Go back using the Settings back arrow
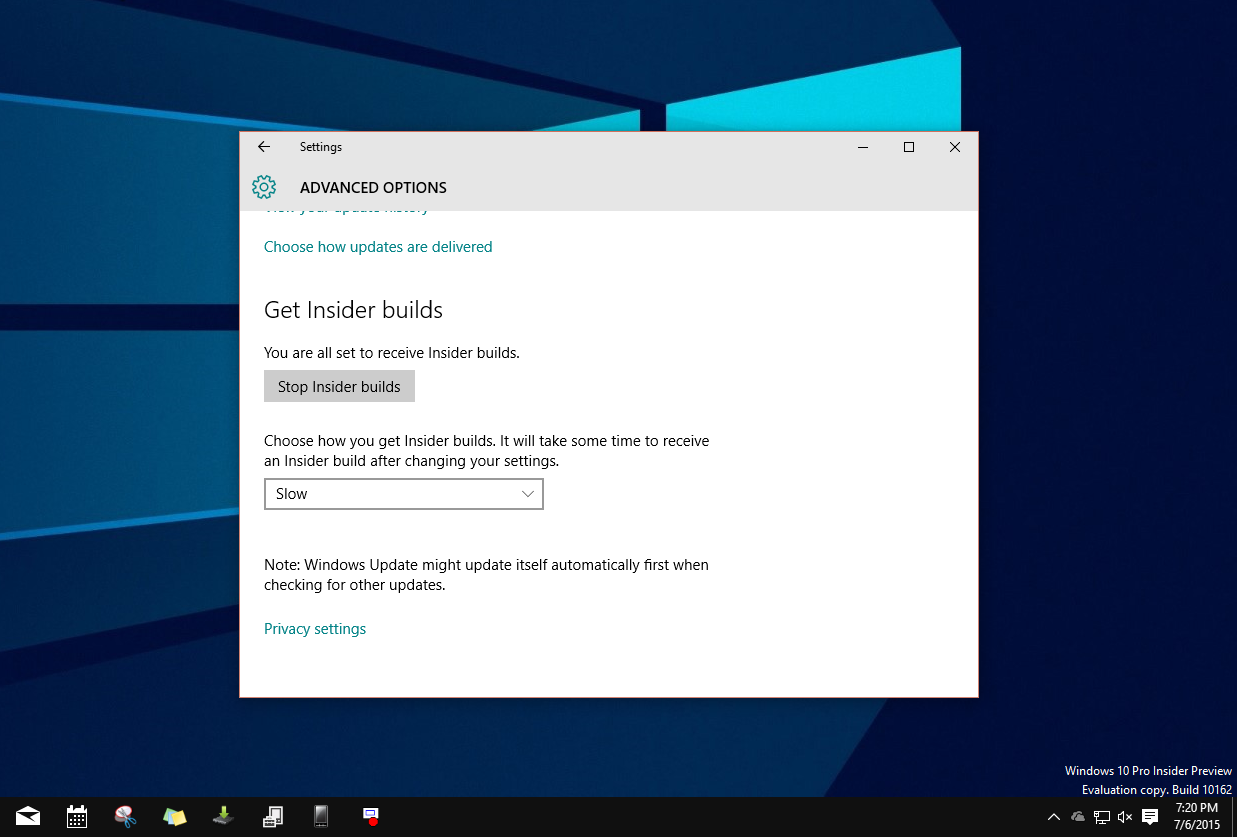 (264, 147)
